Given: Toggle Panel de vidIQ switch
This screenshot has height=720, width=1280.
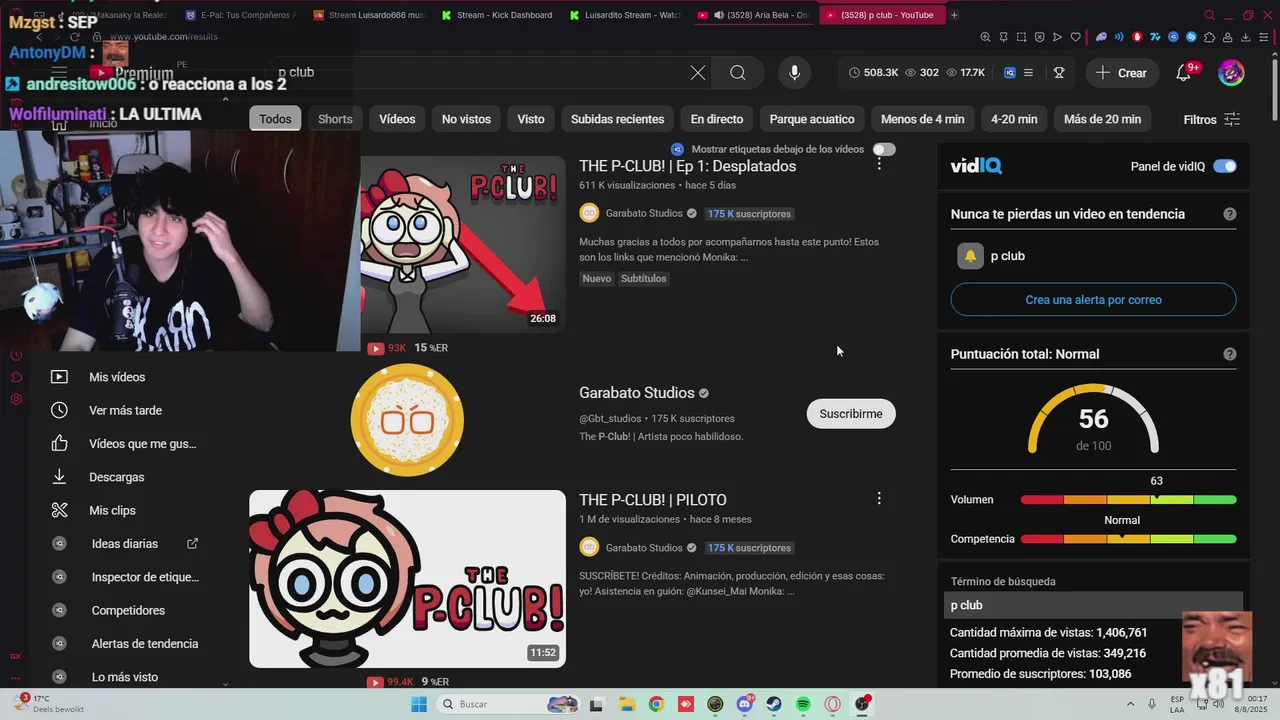Looking at the screenshot, I should coord(1225,166).
